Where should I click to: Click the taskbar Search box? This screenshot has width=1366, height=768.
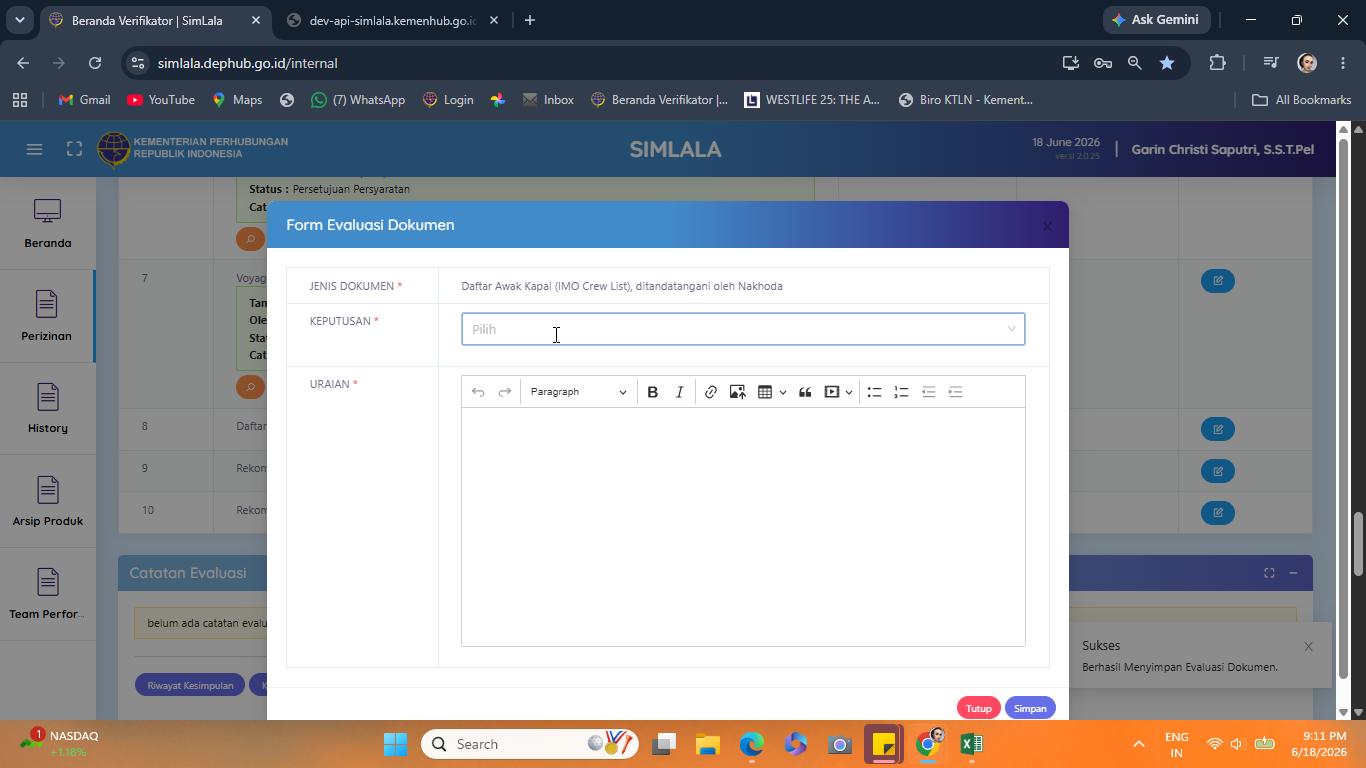[529, 744]
